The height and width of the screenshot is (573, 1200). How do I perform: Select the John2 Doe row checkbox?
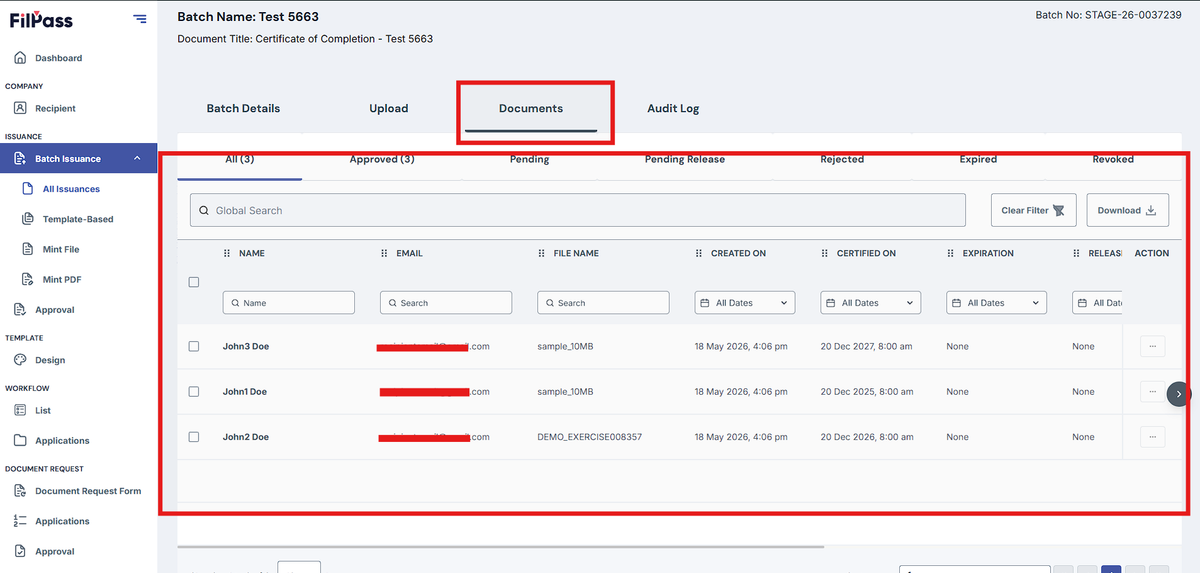[194, 437]
